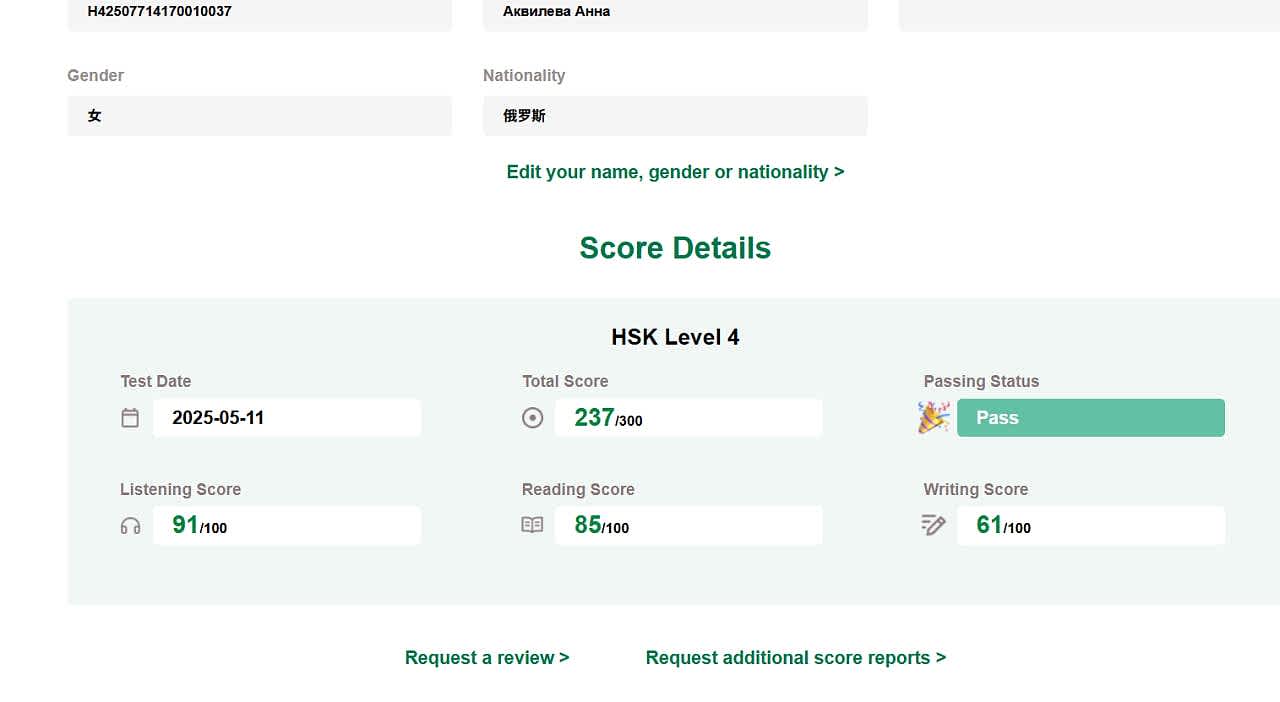Click the Test Date label

click(x=155, y=382)
